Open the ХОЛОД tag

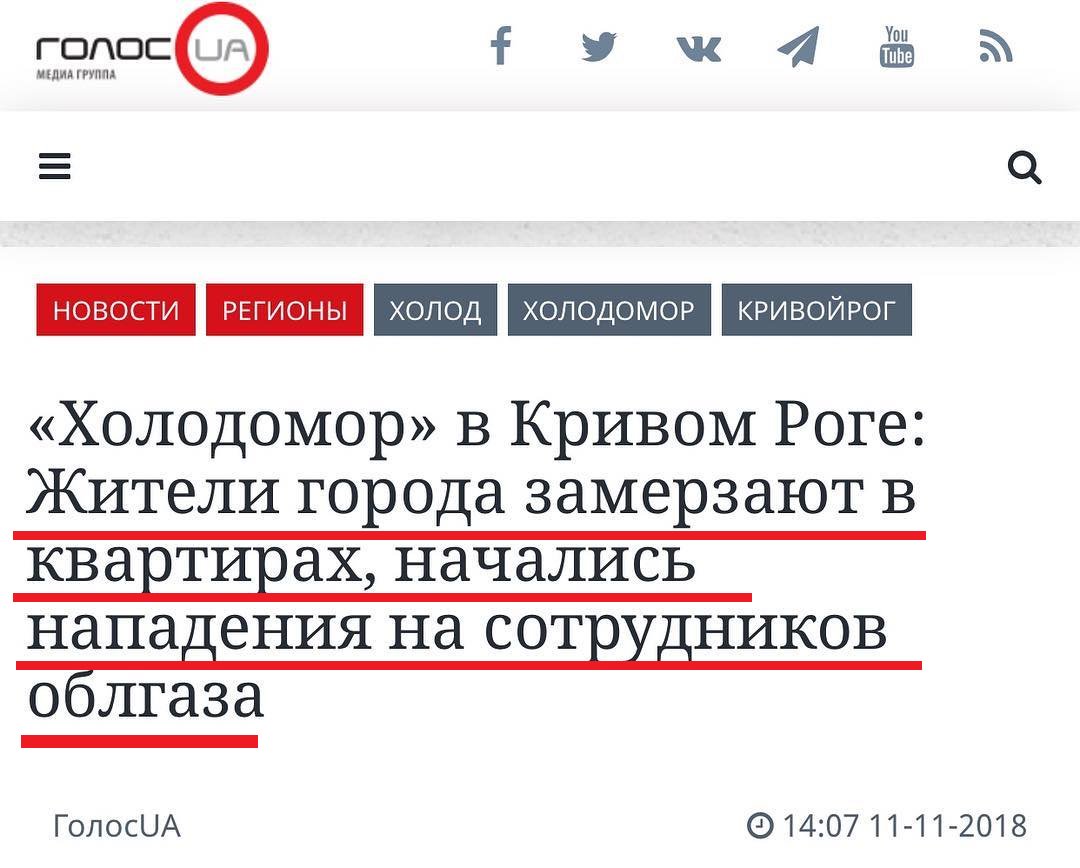[x=435, y=310]
